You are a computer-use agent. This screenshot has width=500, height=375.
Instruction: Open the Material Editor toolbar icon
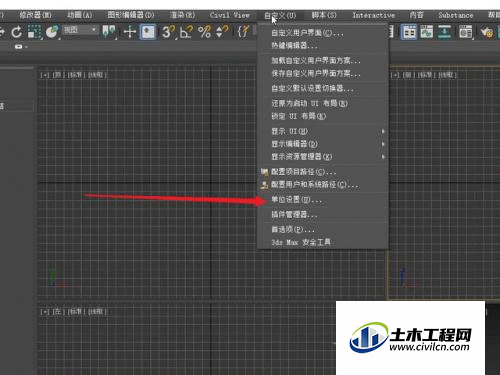pyautogui.click(x=466, y=32)
